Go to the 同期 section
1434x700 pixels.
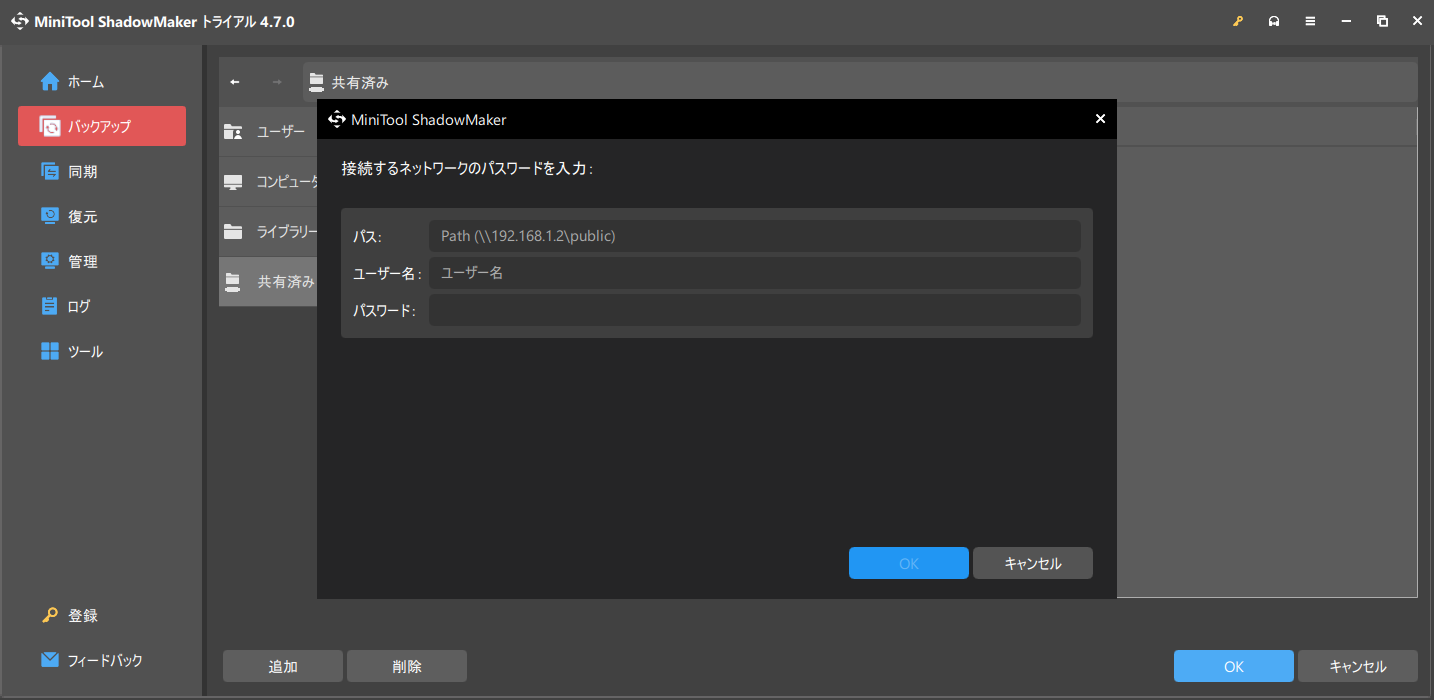[x=102, y=172]
